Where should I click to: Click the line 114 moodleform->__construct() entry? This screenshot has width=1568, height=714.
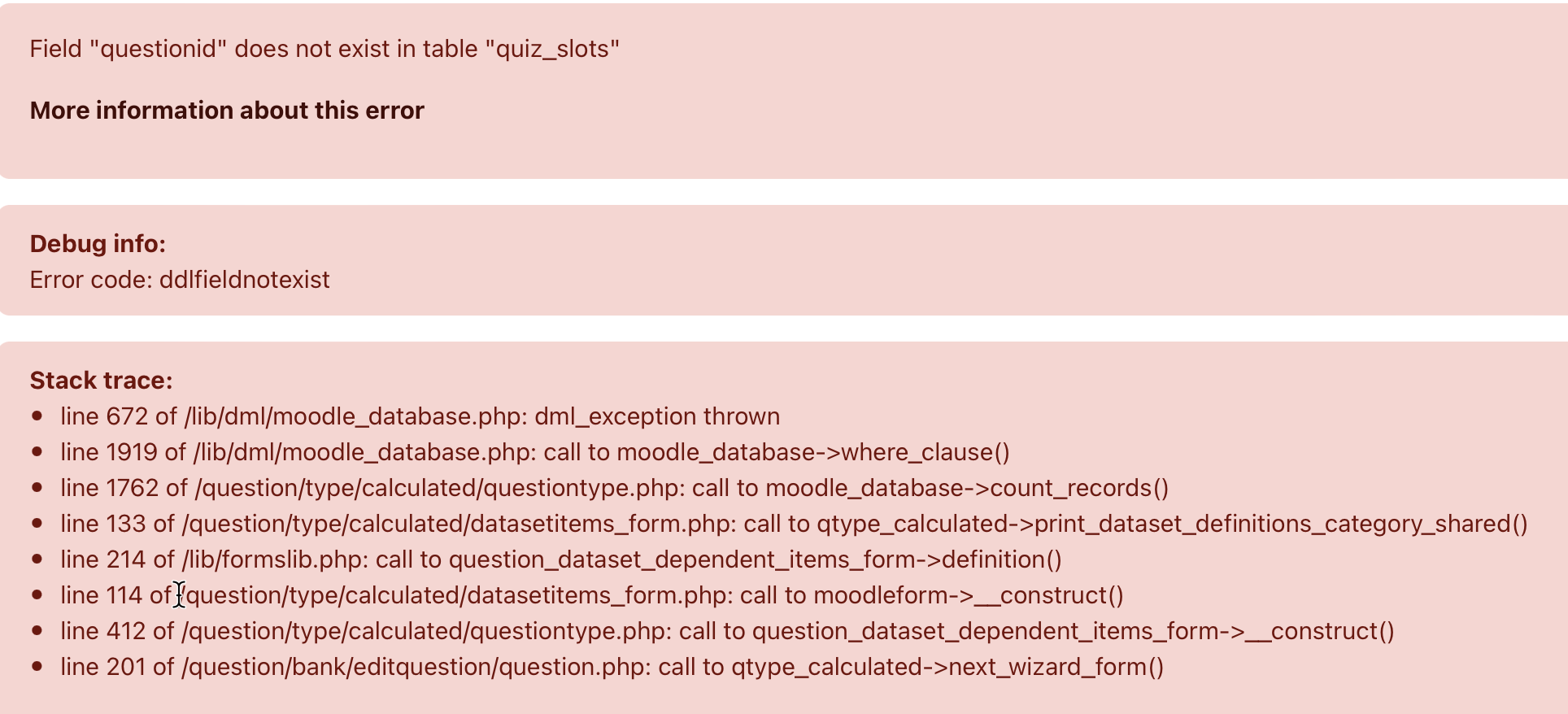[x=592, y=595]
